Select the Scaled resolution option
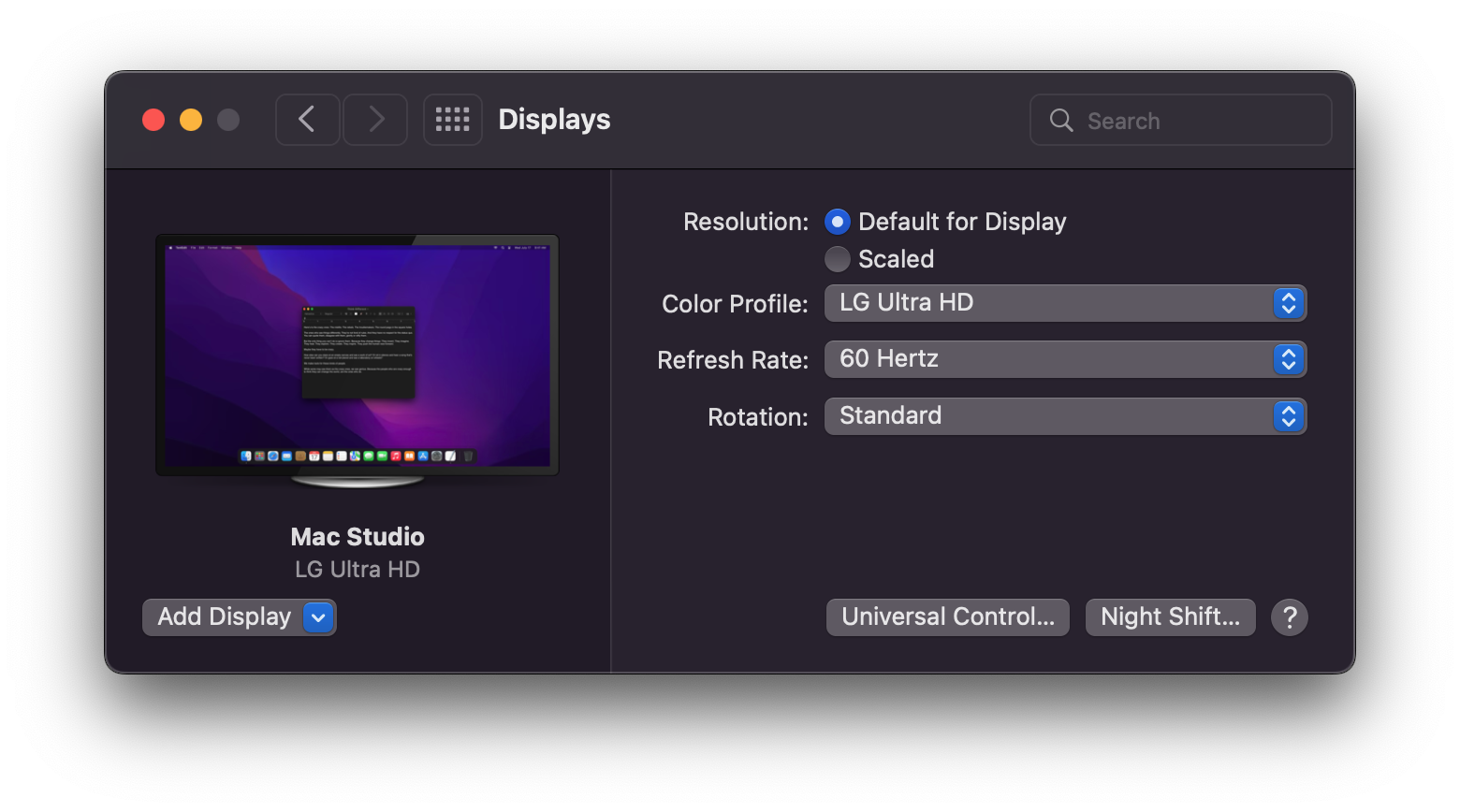The width and height of the screenshot is (1460, 812). pos(838,259)
